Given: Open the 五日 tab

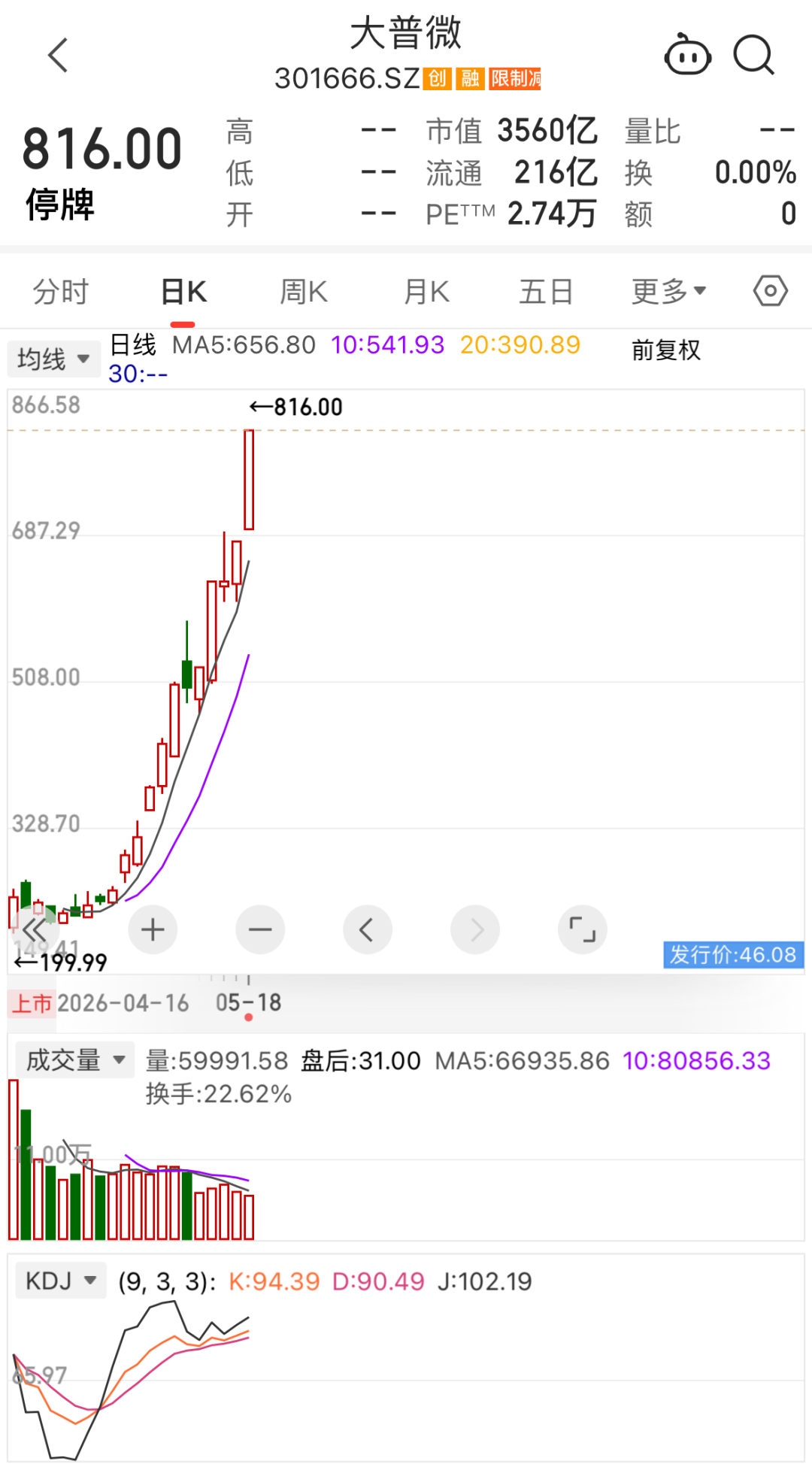Looking at the screenshot, I should (547, 292).
